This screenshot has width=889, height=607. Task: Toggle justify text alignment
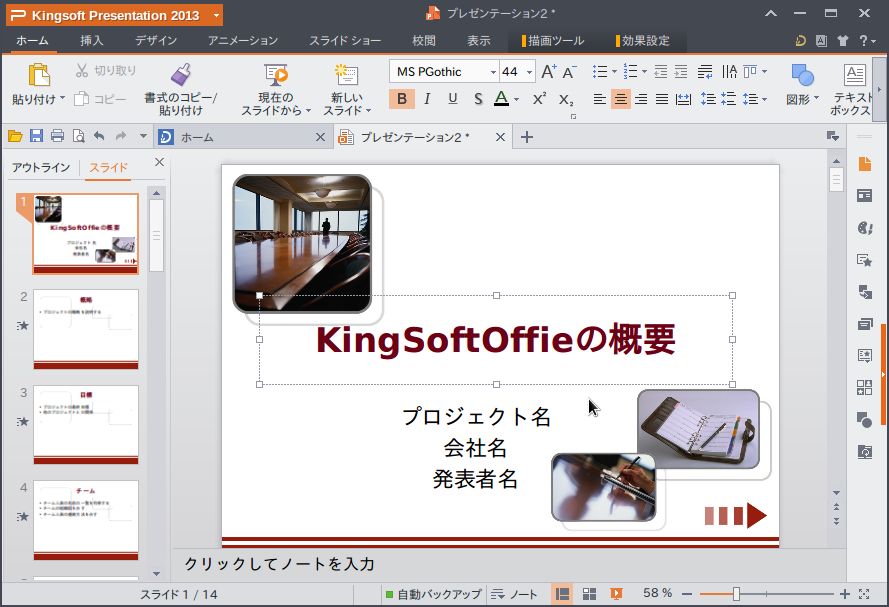(x=662, y=99)
